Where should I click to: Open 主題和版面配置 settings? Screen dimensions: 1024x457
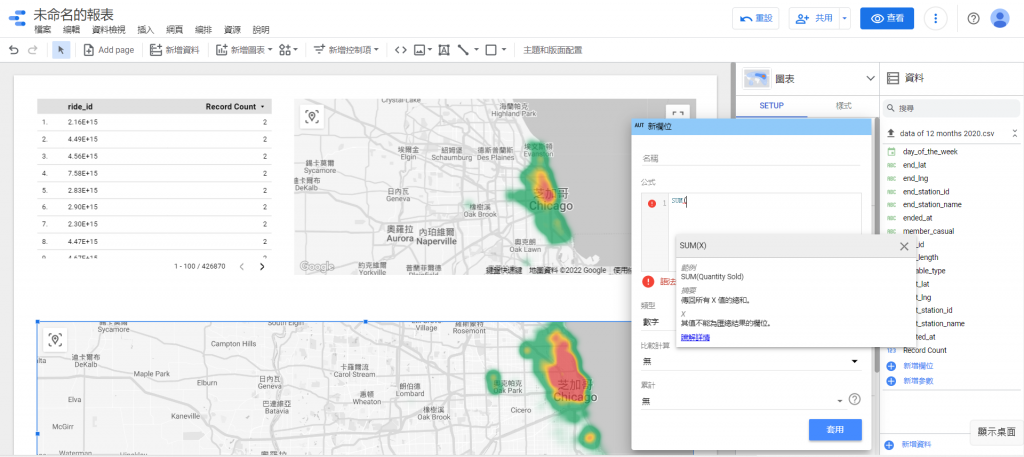pyautogui.click(x=552, y=50)
